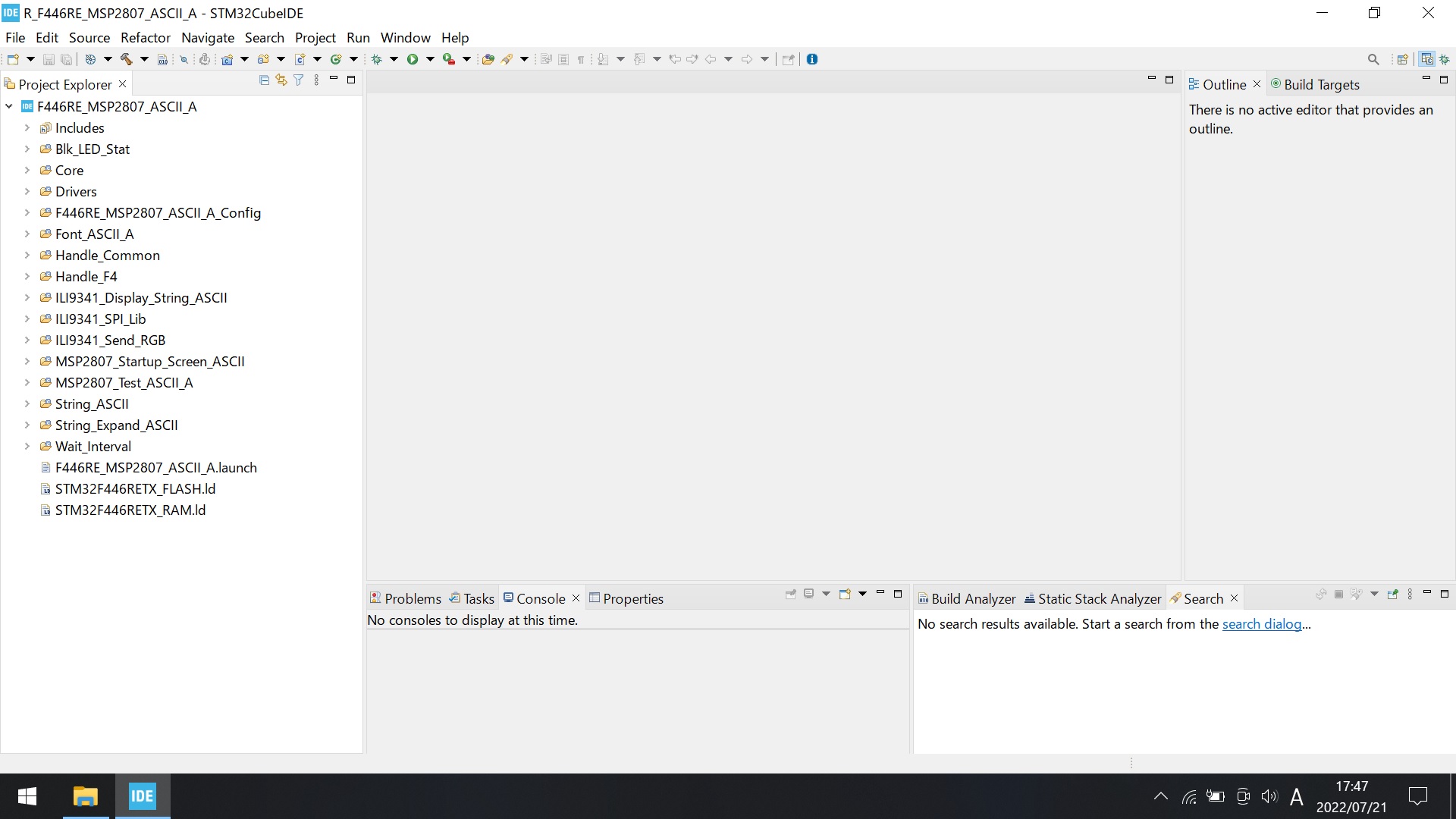The image size is (1456, 819).
Task: Expand the ILI9341_Display_String_ASCII folder
Action: click(26, 297)
